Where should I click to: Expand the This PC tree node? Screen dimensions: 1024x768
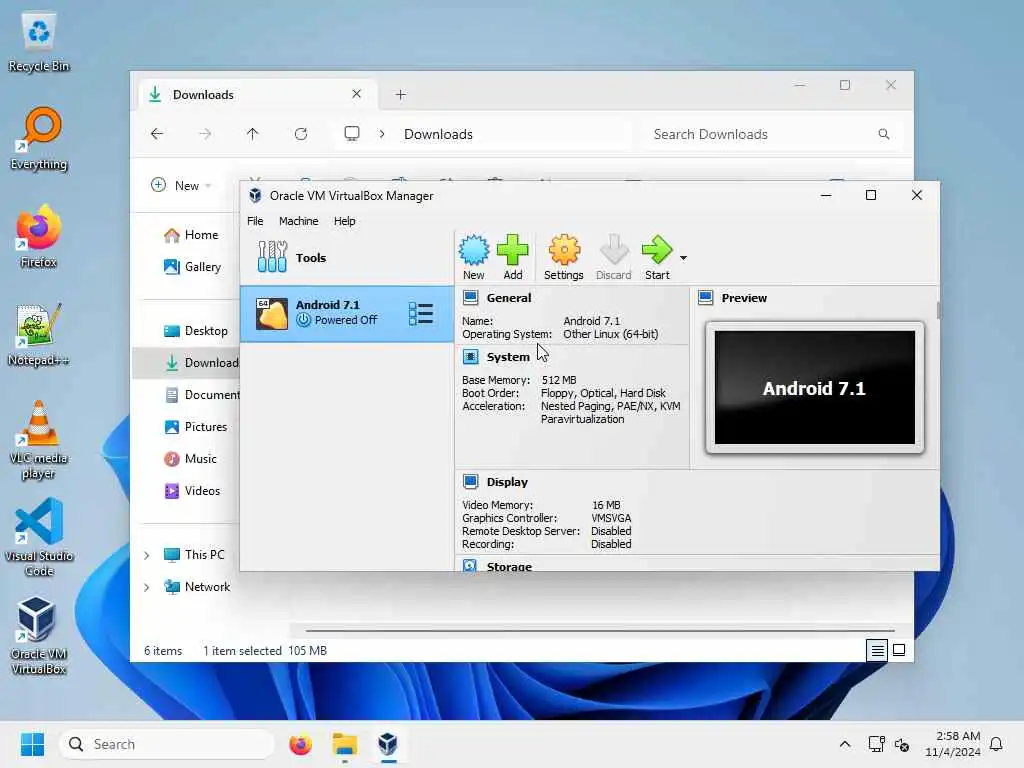click(x=147, y=555)
